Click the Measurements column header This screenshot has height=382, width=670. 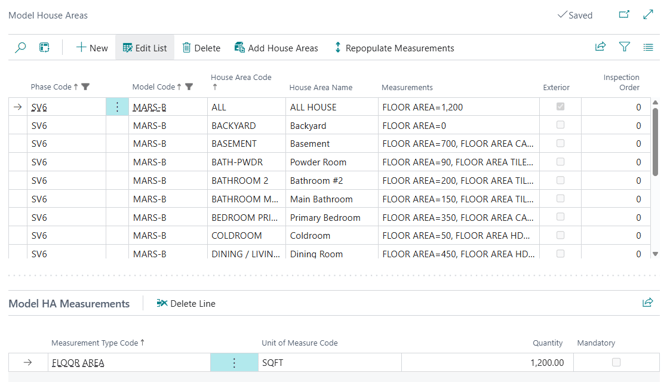407,87
